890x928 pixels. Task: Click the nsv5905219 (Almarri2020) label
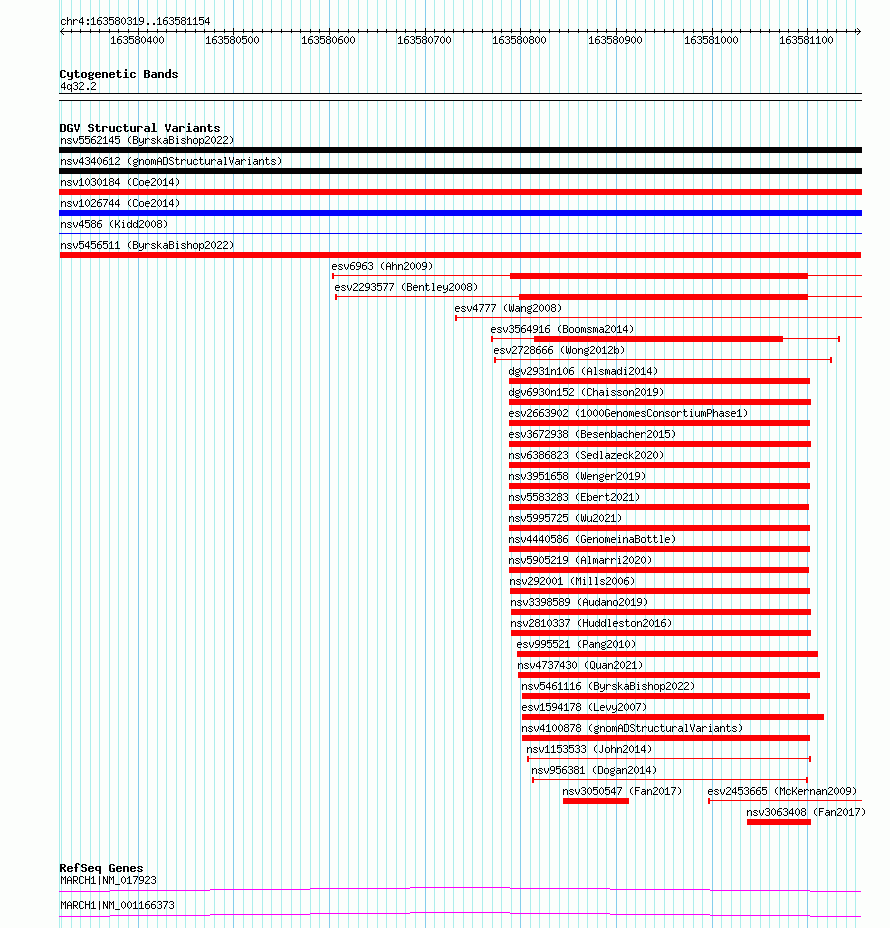581,560
